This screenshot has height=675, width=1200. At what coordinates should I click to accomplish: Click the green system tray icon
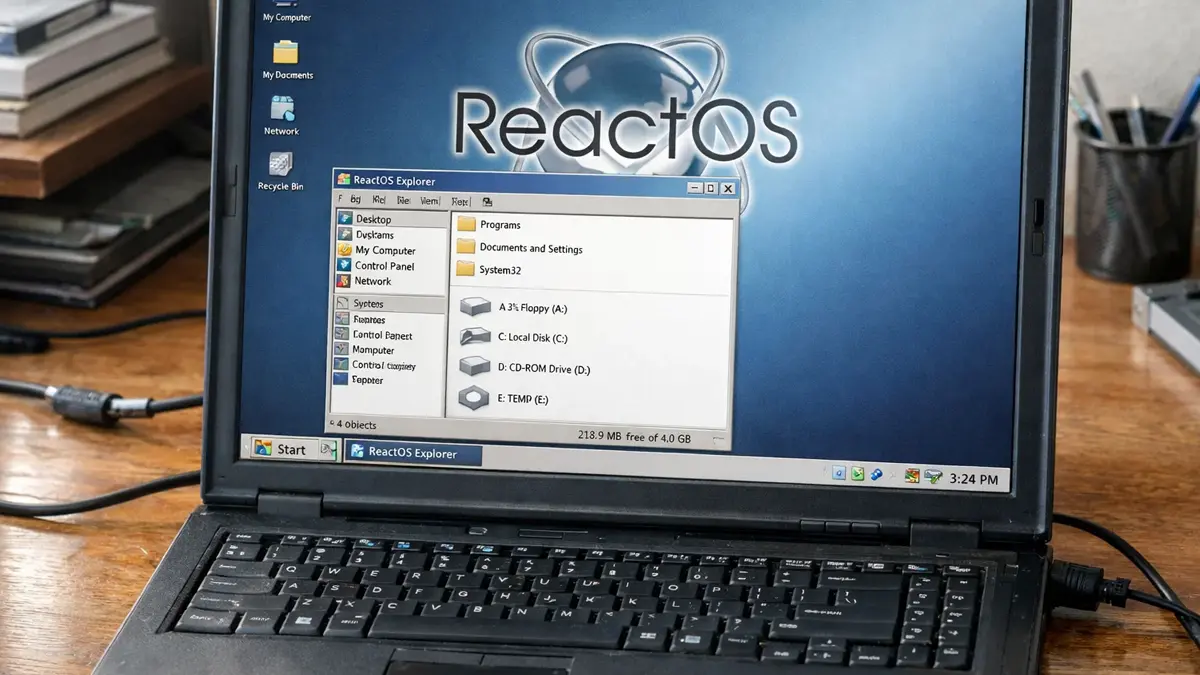(x=857, y=475)
